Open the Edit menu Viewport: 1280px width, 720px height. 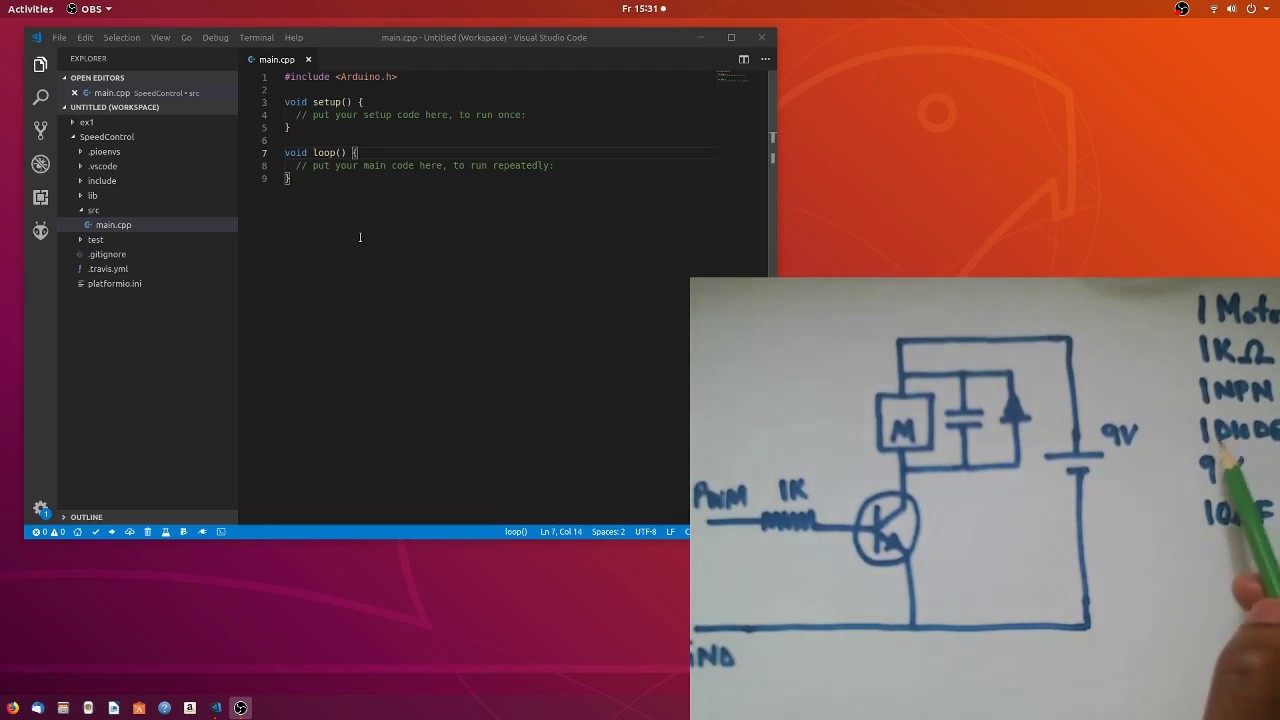point(85,38)
